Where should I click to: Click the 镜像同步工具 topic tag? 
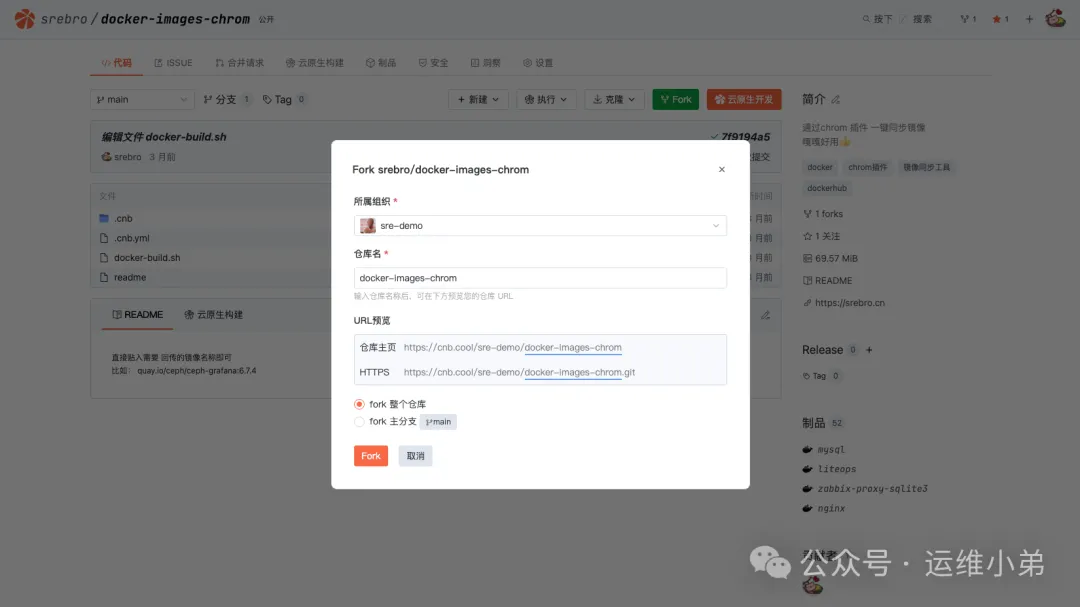926,167
